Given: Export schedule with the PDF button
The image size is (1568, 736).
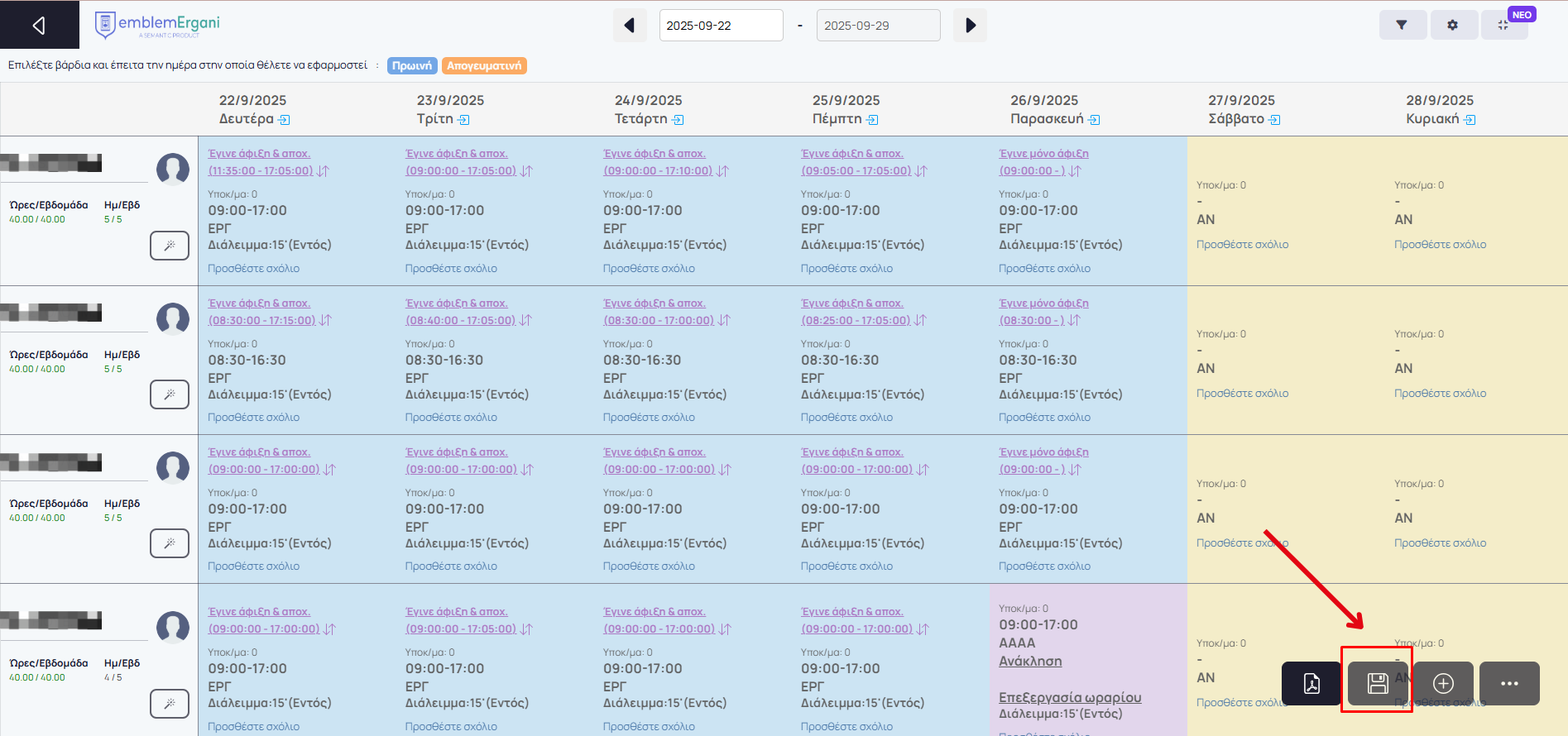Looking at the screenshot, I should coord(1311,683).
